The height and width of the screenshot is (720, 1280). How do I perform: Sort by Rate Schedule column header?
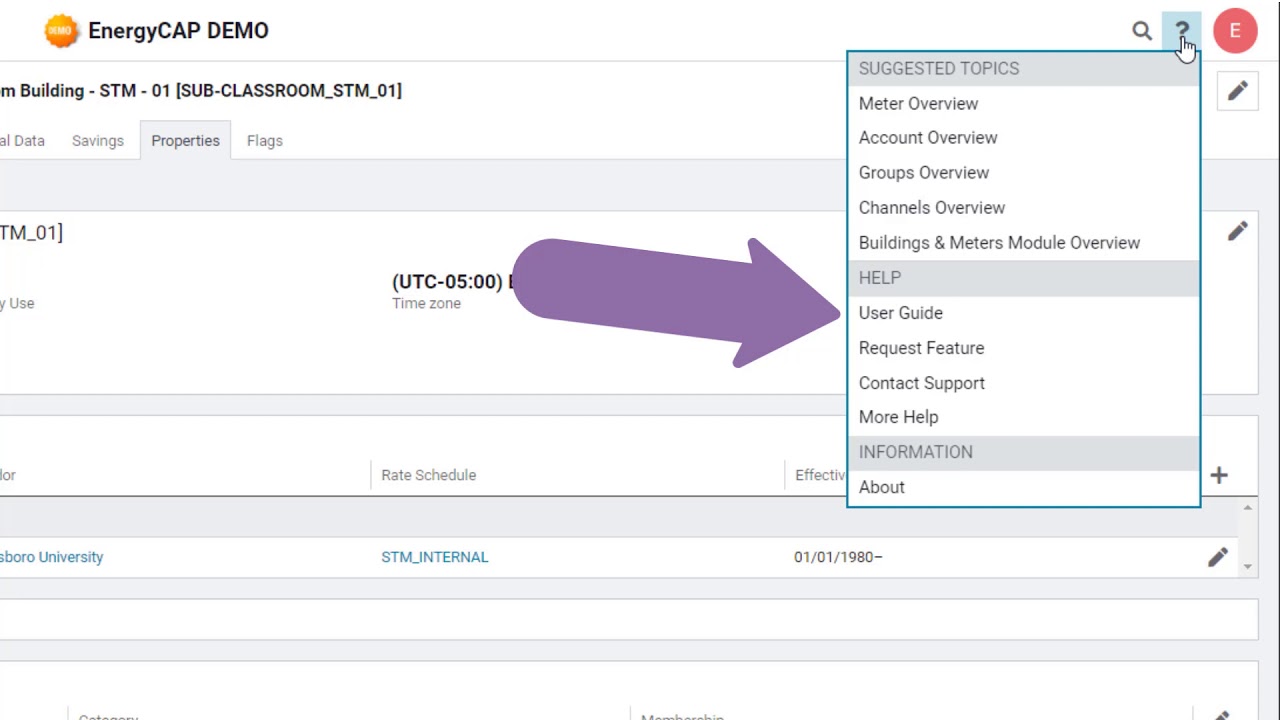pos(428,475)
